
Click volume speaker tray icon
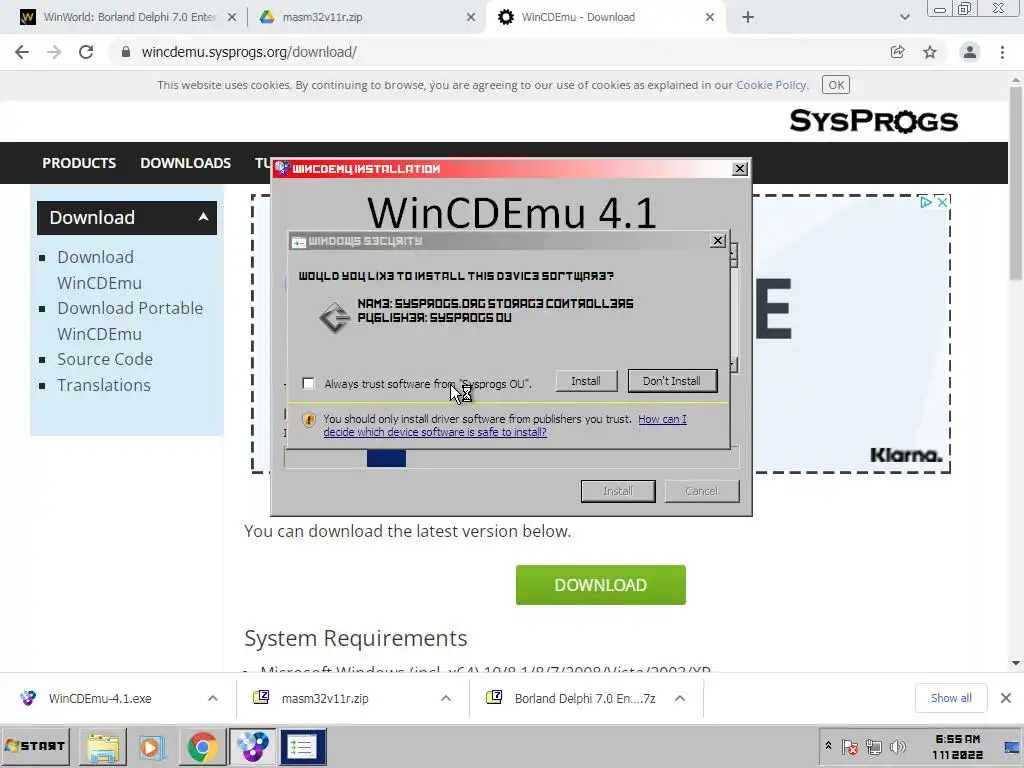pos(899,746)
